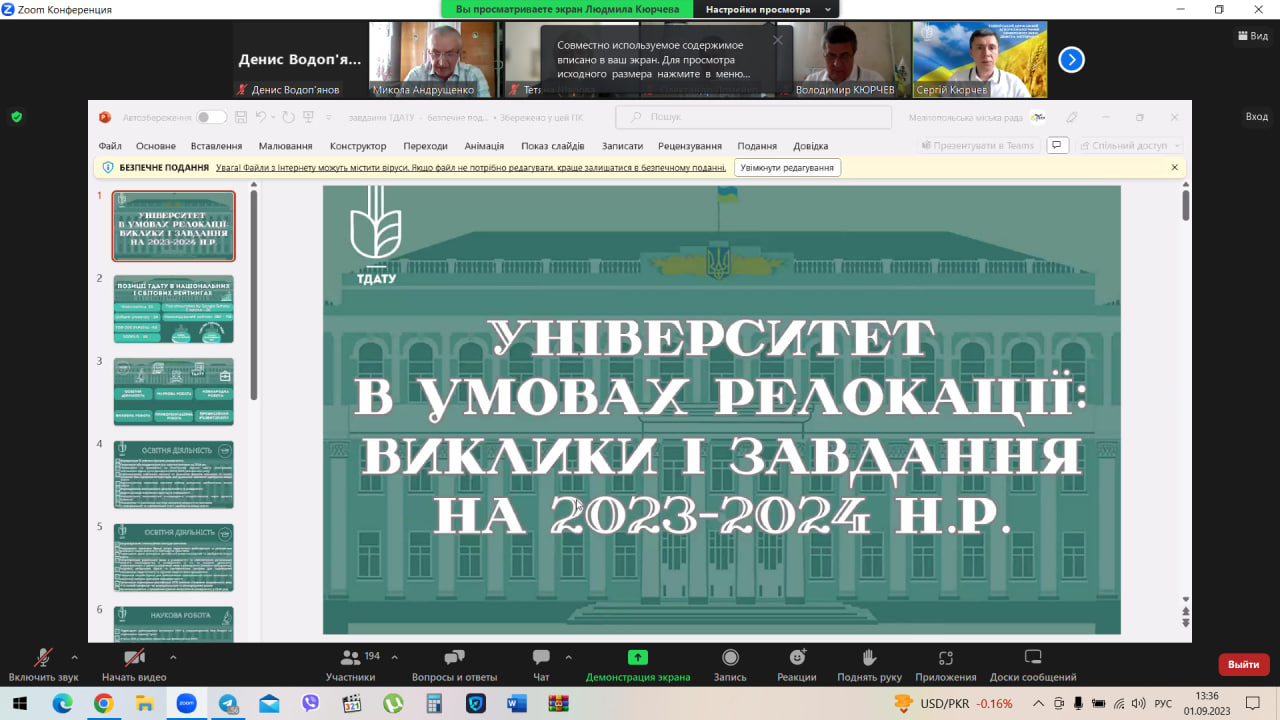Click the Увімкнути редагування button
1280x720 pixels.
[787, 168]
